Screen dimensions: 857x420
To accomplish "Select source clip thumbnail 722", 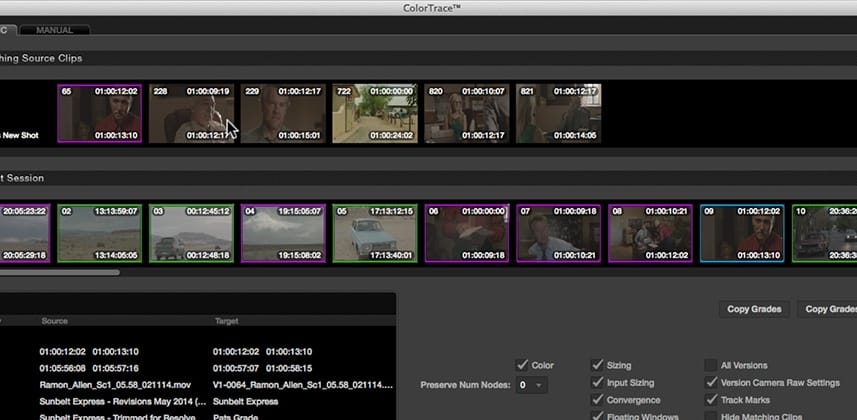I will coord(375,113).
